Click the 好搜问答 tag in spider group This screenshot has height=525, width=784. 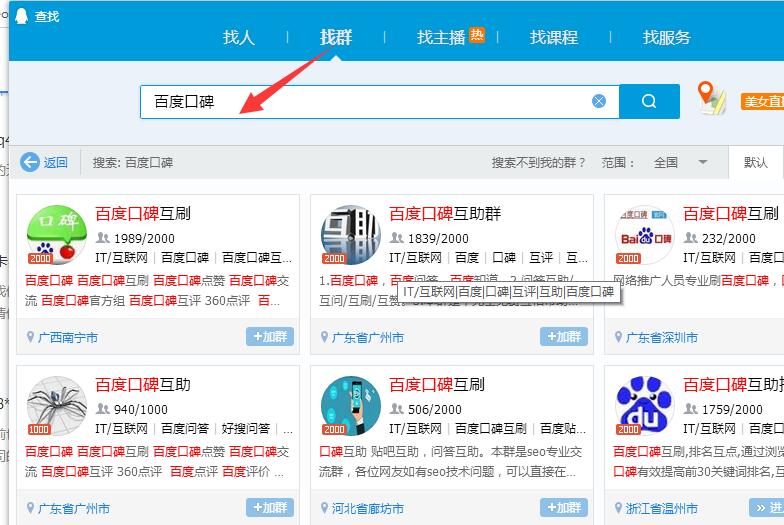coord(246,428)
